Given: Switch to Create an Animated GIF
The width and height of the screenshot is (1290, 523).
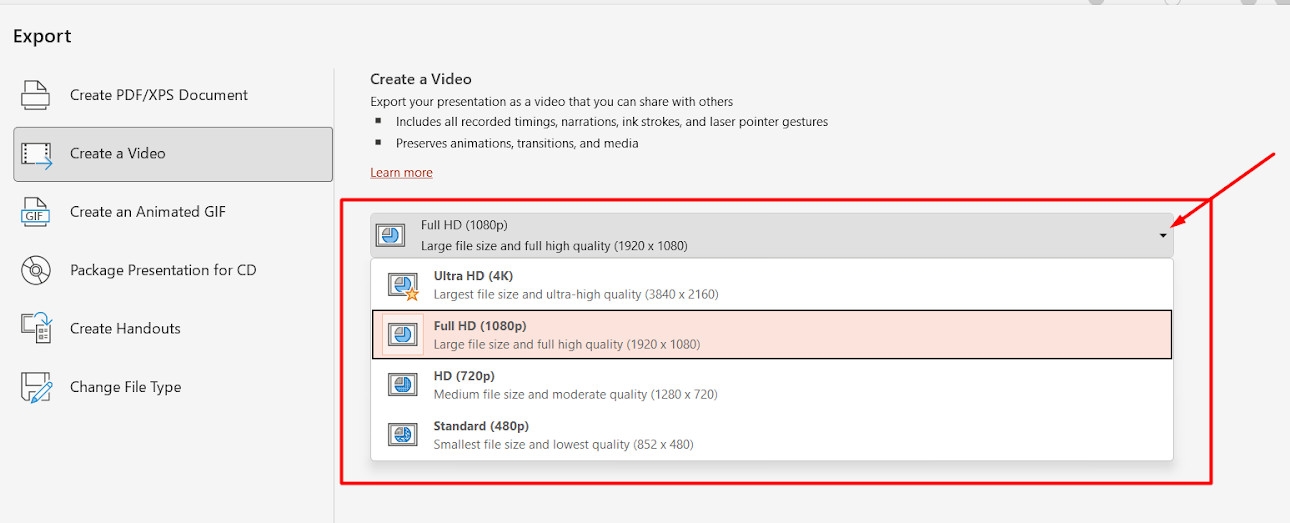Looking at the screenshot, I should pyautogui.click(x=148, y=212).
